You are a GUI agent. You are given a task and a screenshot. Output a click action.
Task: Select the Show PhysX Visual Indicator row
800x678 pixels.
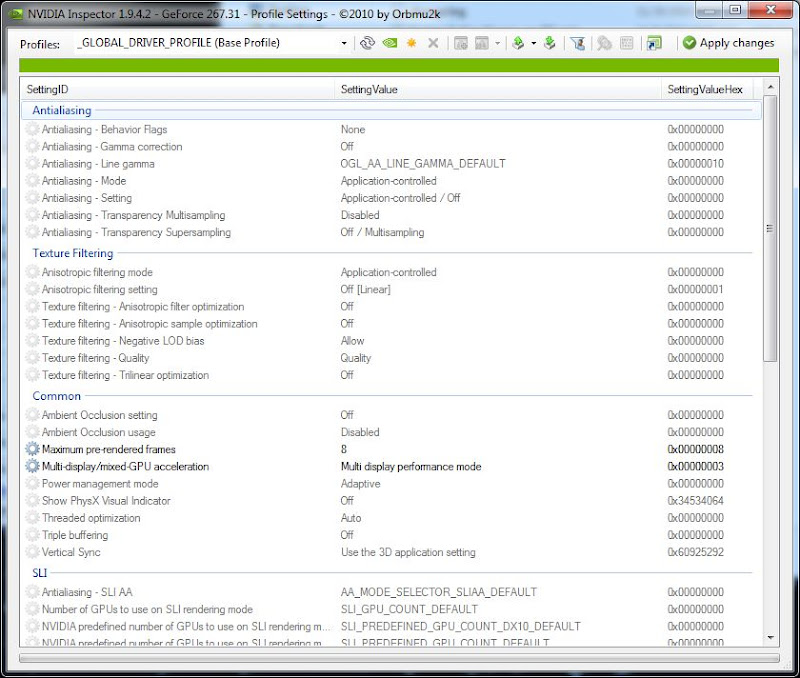point(391,500)
